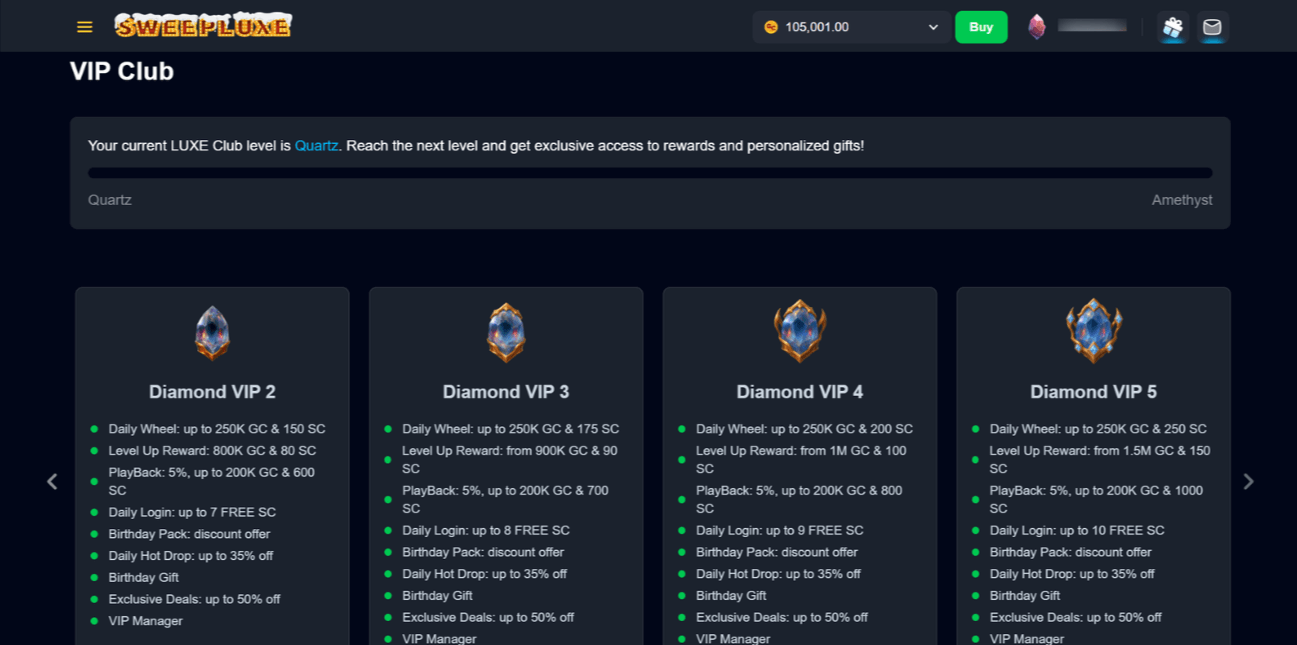
Task: Open the mail inbox icon
Action: pos(1212,27)
